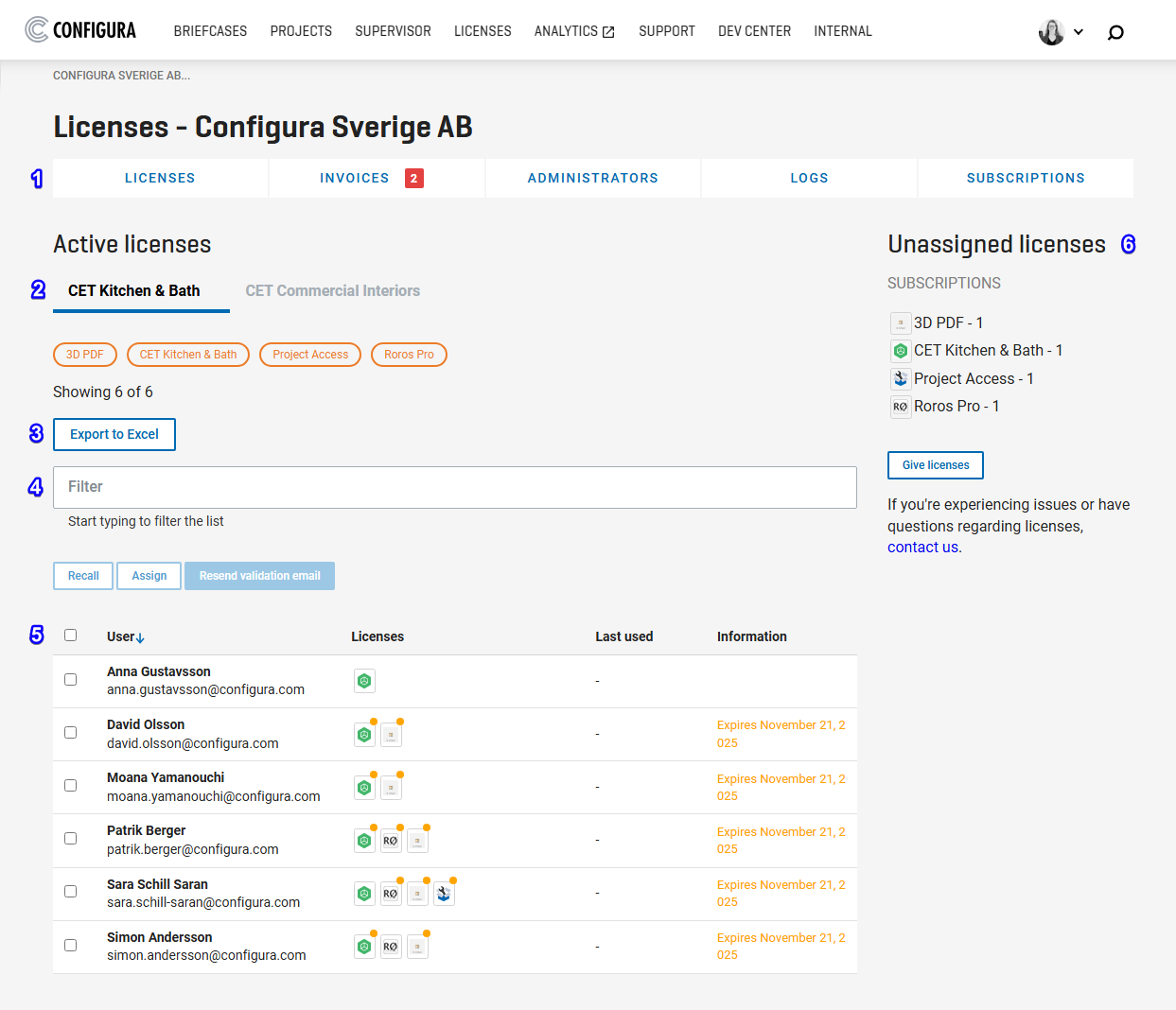1176x1010 pixels.
Task: Switch to the Subscriptions tab
Action: pos(1026,178)
